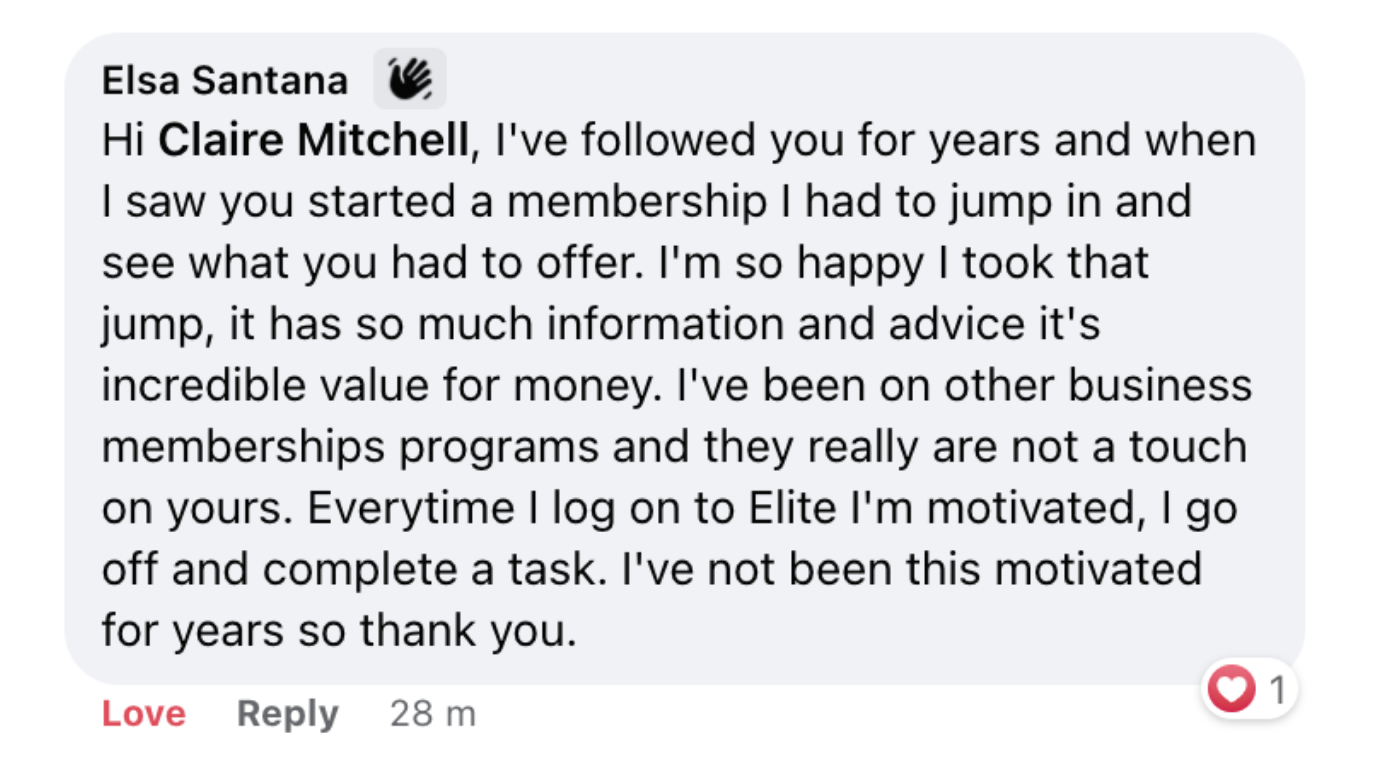Reply to Elsa Santana's comment
The width and height of the screenshot is (1400, 760).
click(288, 714)
